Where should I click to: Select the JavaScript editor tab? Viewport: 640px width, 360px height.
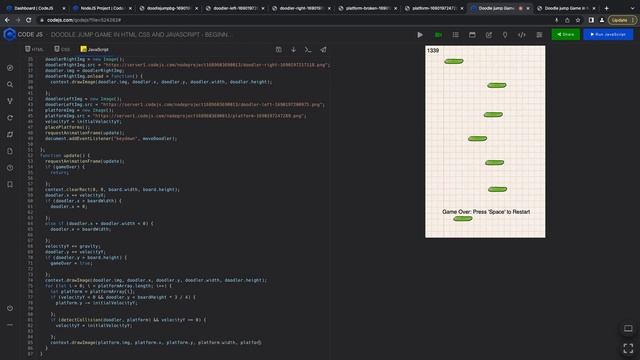95,49
